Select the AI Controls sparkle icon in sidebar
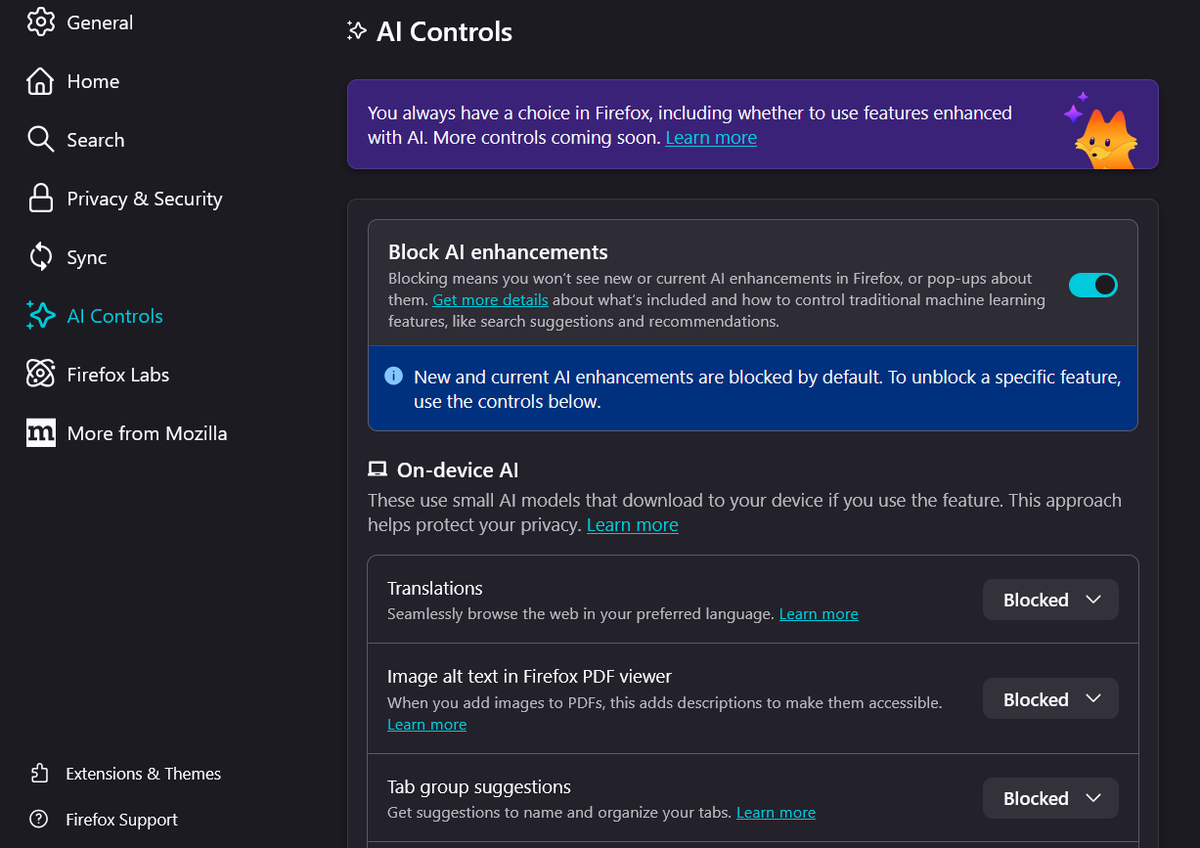Screen dimensions: 1200x848 (x=41, y=315)
